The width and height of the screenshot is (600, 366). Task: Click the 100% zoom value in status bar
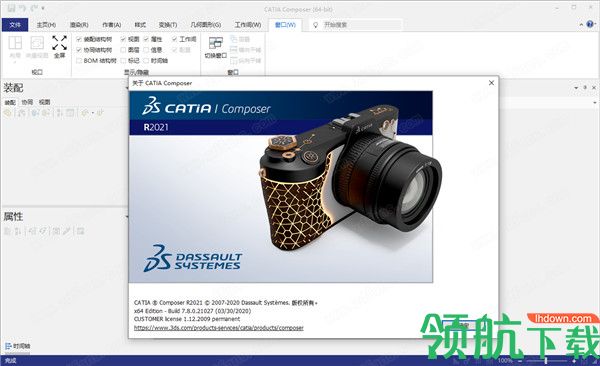click(x=505, y=361)
